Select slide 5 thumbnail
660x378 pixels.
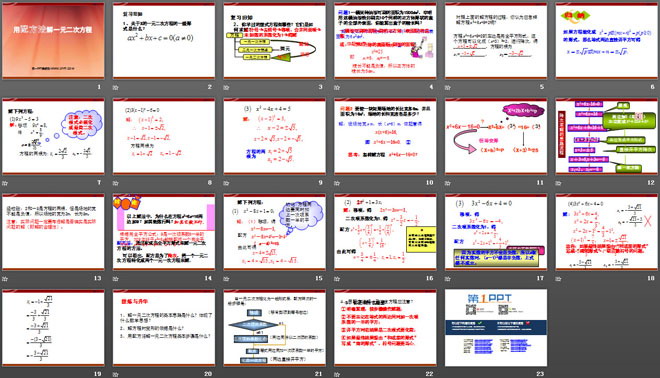click(496, 41)
